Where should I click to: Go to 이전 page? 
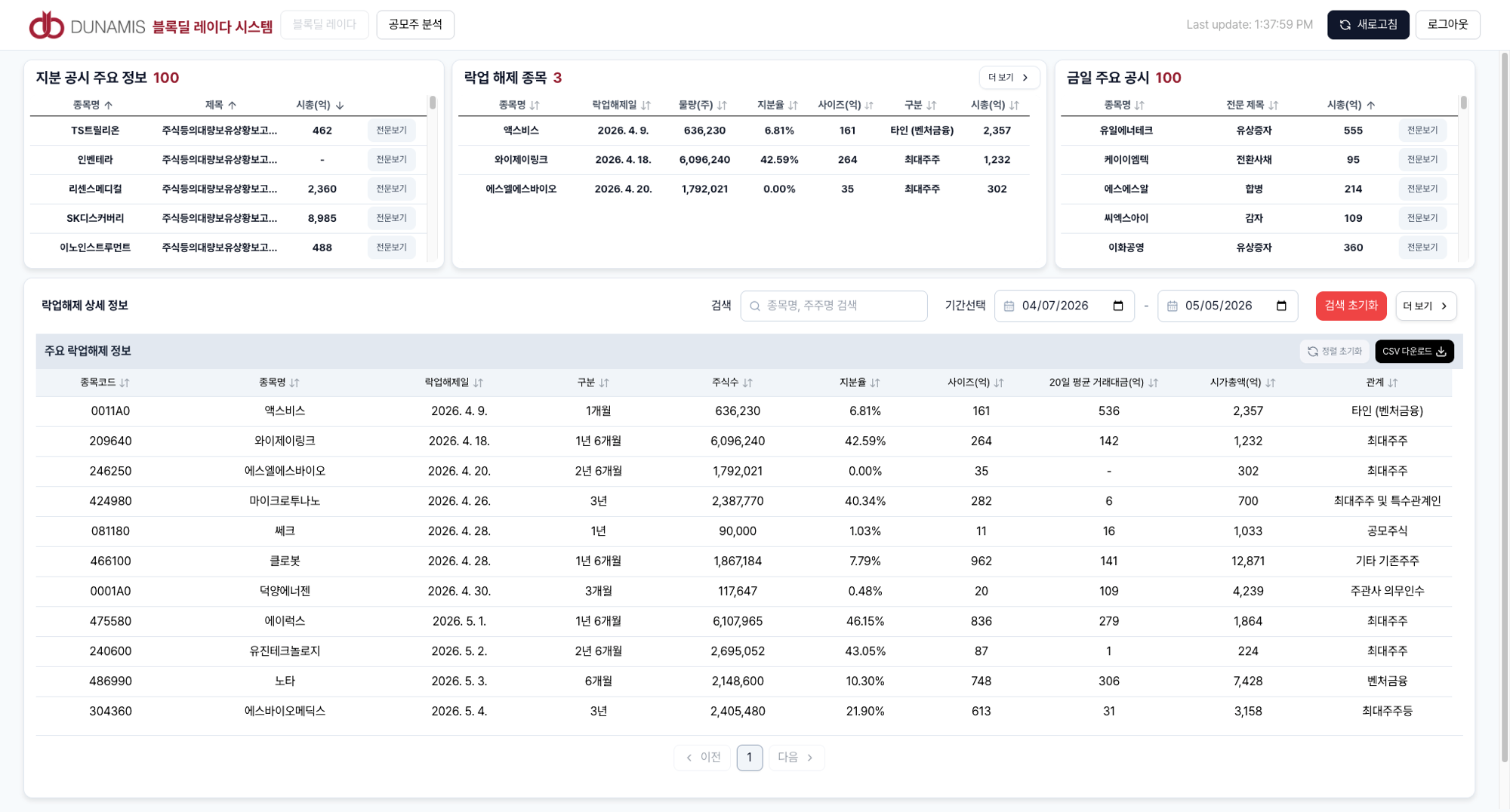(702, 757)
